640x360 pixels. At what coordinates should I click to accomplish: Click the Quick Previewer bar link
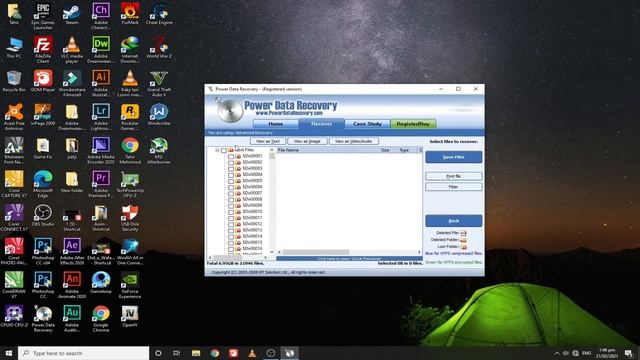pos(349,259)
